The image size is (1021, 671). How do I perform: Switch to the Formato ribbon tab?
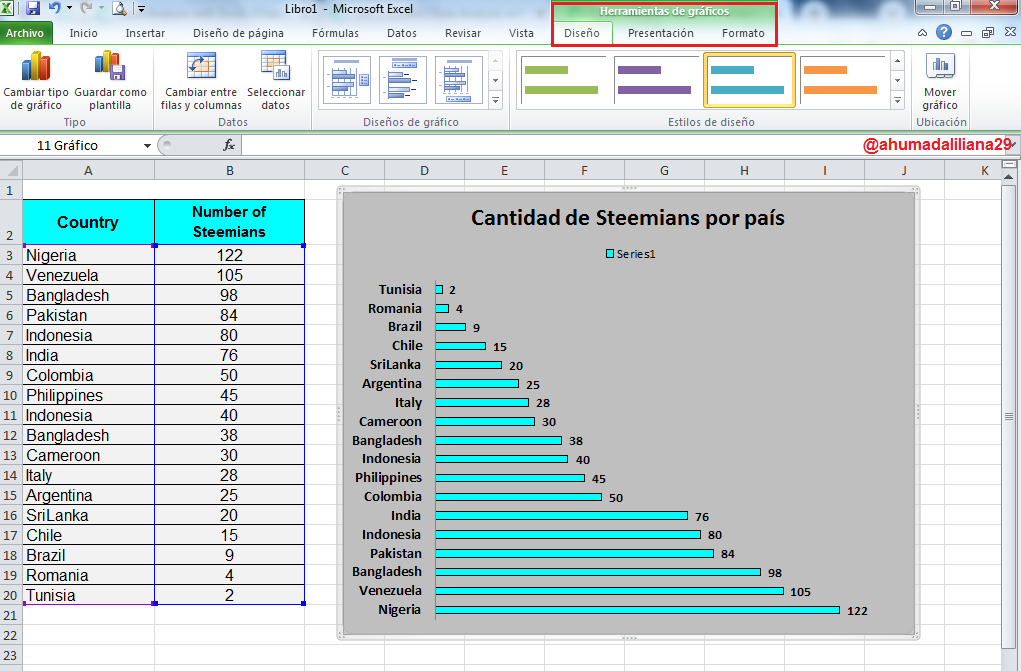pos(743,33)
